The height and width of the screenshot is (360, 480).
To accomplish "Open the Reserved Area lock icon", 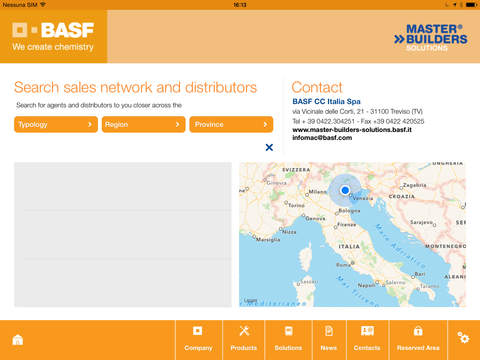I will pos(418,331).
